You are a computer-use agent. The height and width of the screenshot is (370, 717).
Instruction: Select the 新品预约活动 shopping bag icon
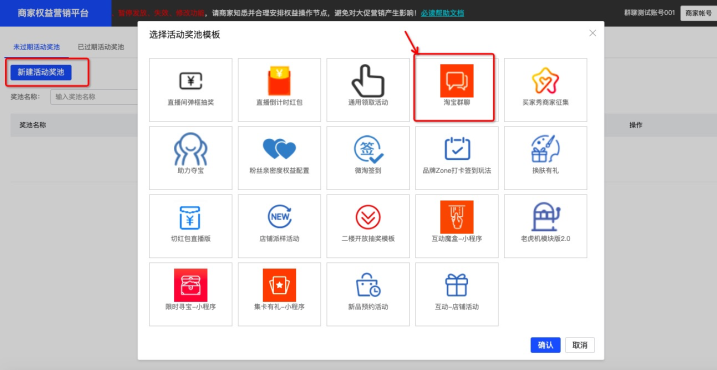pos(368,285)
